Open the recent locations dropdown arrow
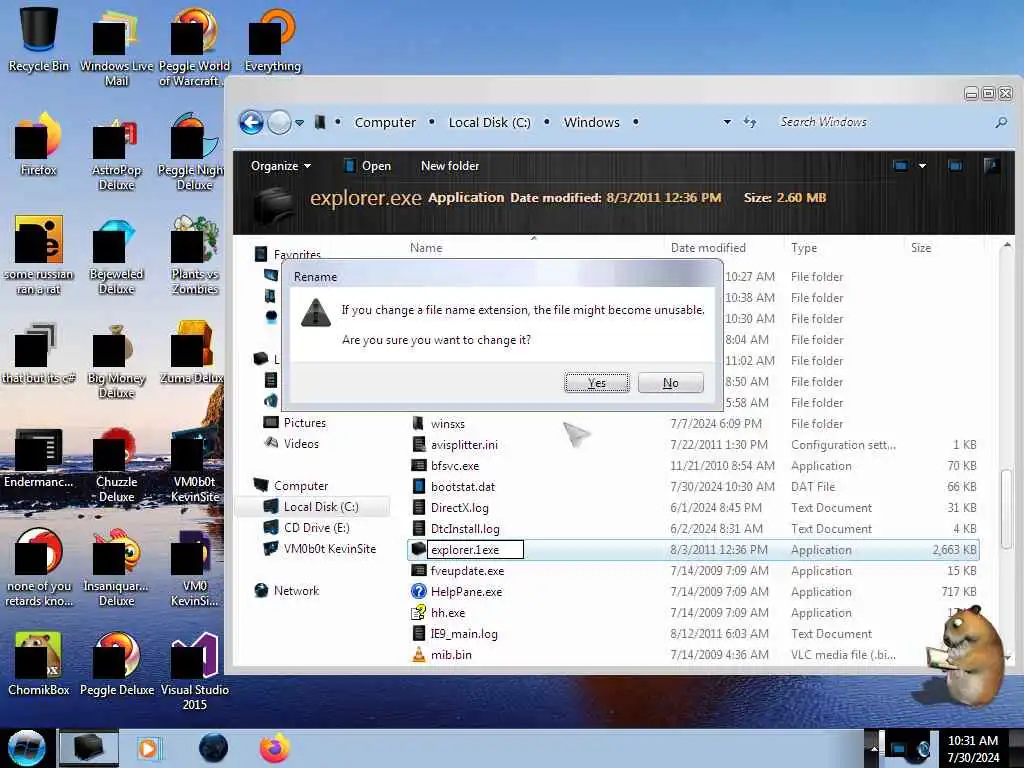 tap(299, 122)
